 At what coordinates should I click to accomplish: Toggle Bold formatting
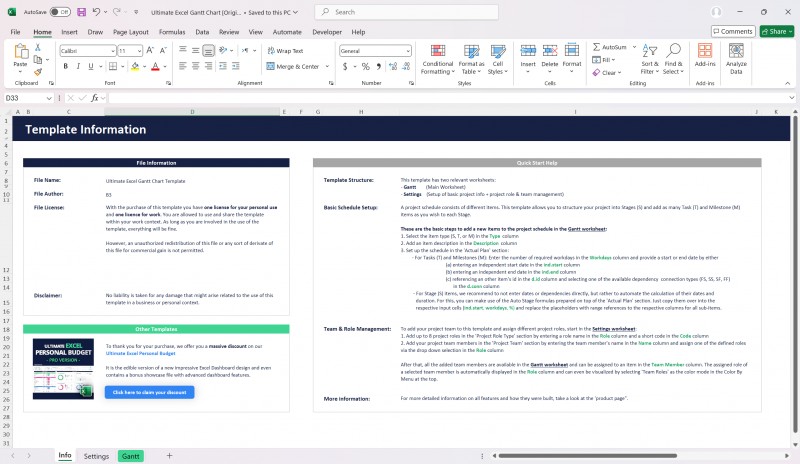65,66
